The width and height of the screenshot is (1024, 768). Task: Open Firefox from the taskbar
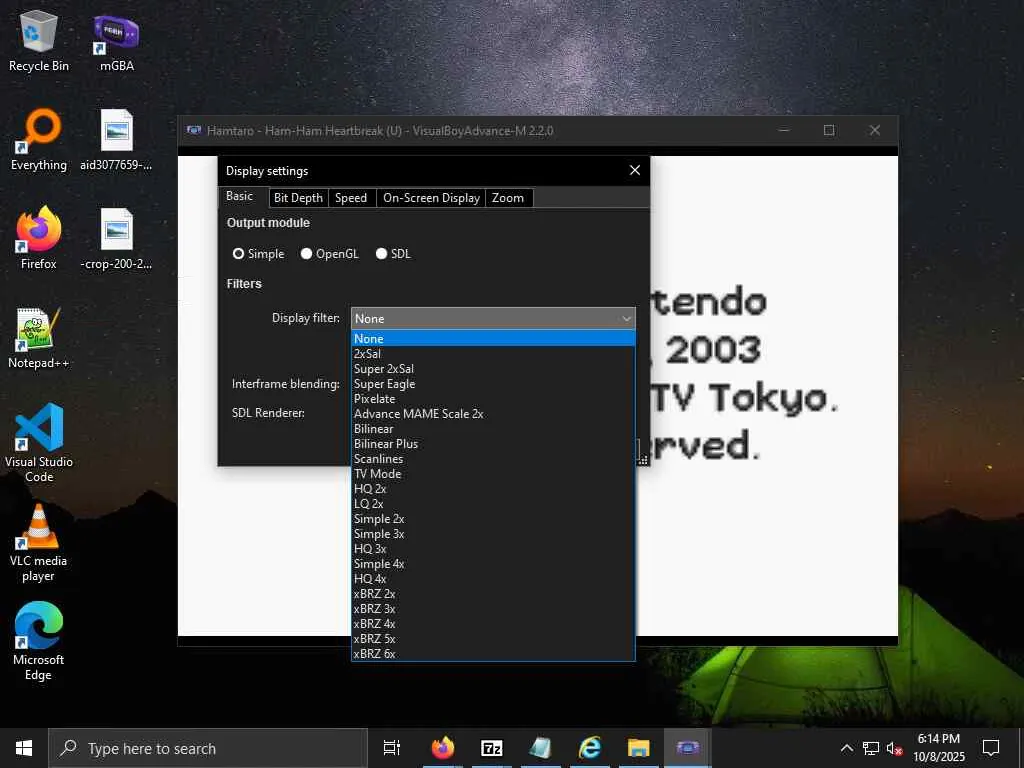point(443,748)
